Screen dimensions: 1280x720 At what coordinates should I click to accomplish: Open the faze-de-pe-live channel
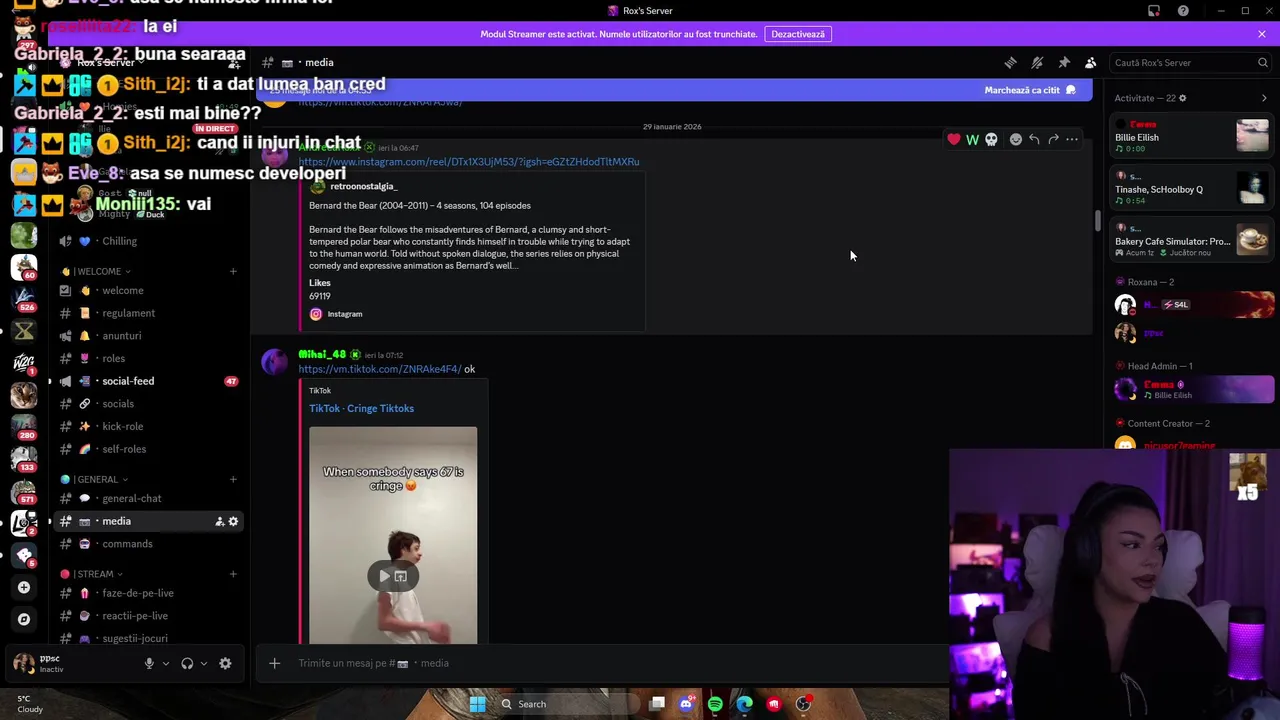148,593
